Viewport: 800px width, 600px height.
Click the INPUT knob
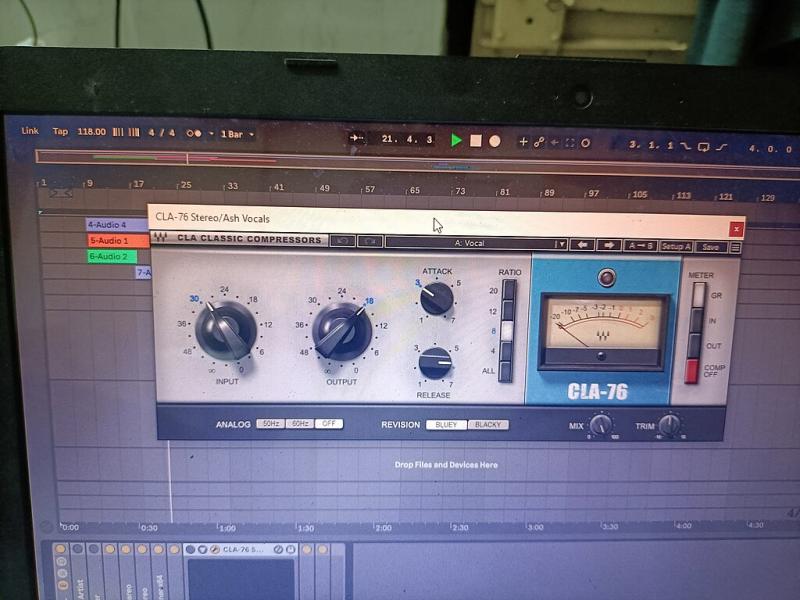point(225,330)
